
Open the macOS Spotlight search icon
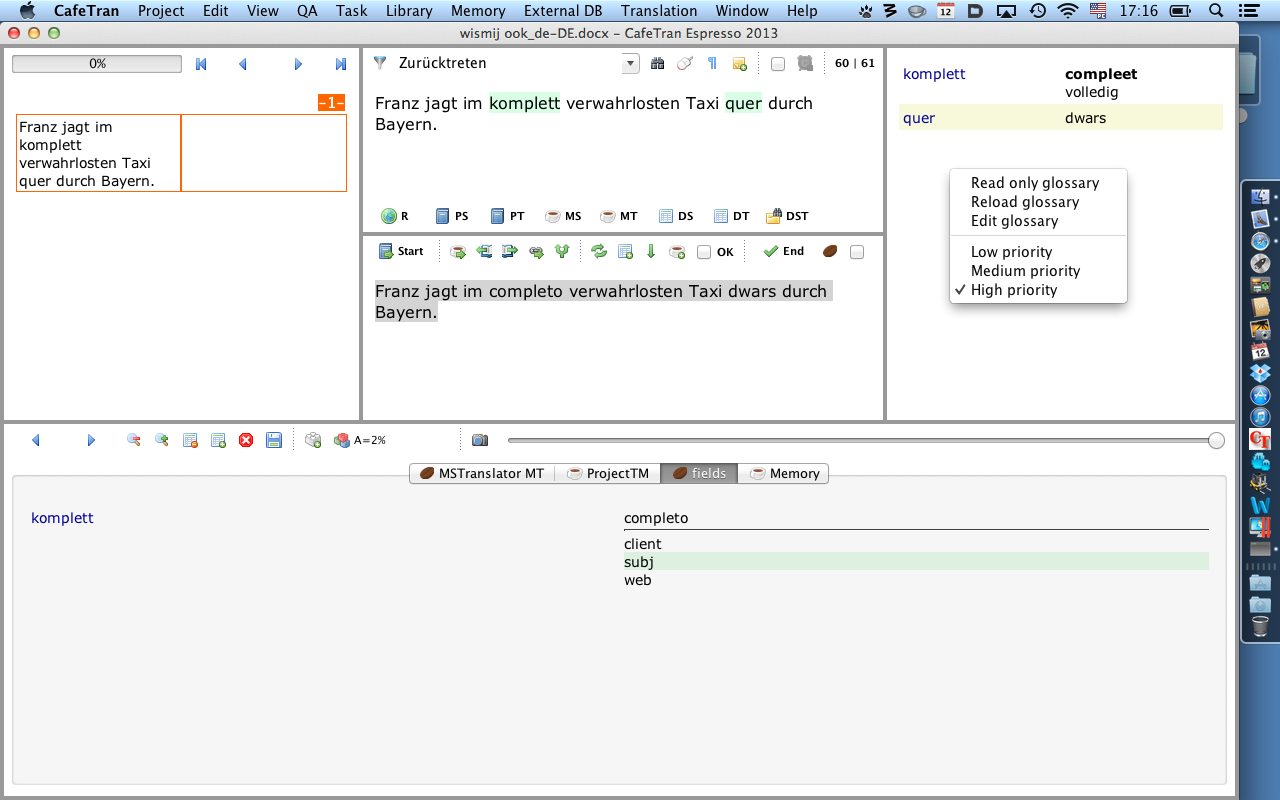pyautogui.click(x=1217, y=11)
